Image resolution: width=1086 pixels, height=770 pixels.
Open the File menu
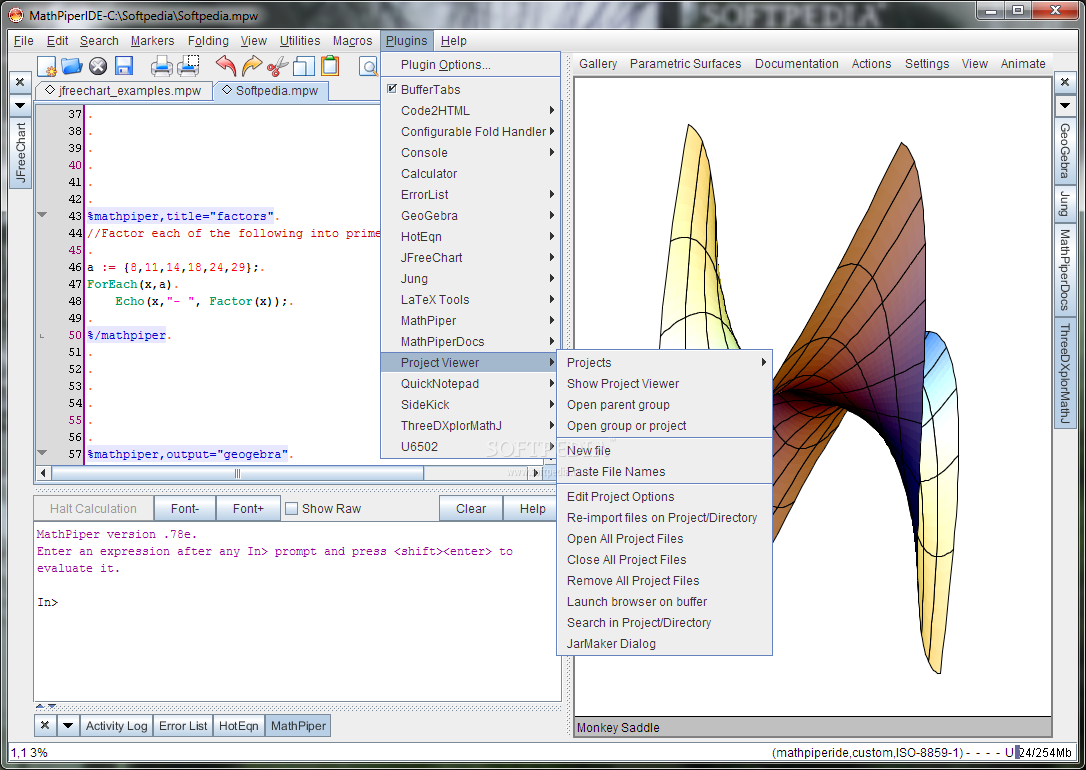point(24,41)
